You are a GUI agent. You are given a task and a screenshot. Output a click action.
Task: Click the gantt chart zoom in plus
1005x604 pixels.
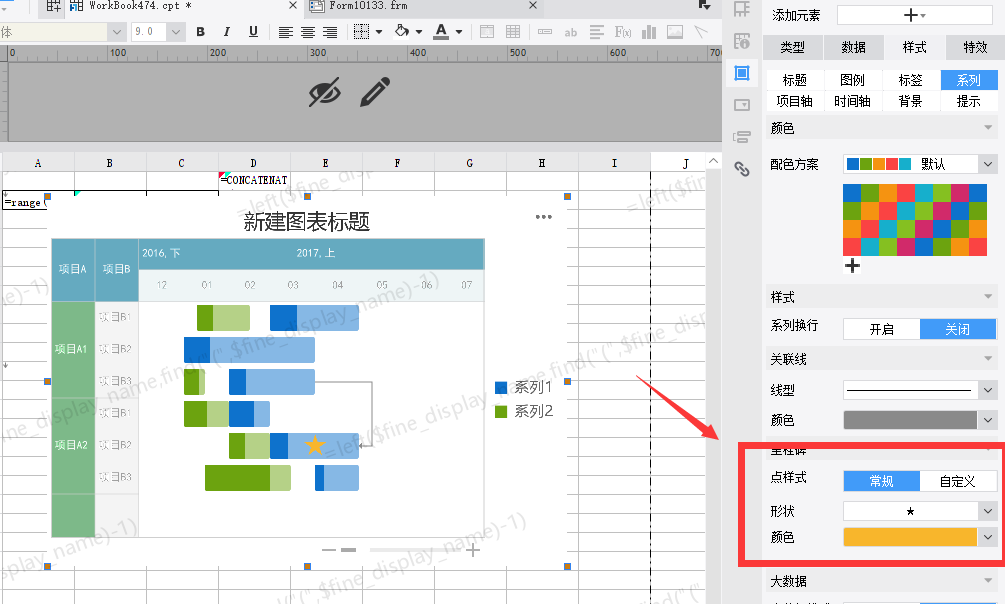473,550
